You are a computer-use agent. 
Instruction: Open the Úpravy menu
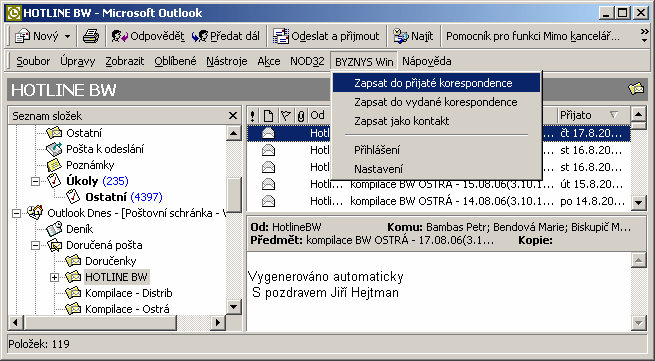pyautogui.click(x=78, y=61)
